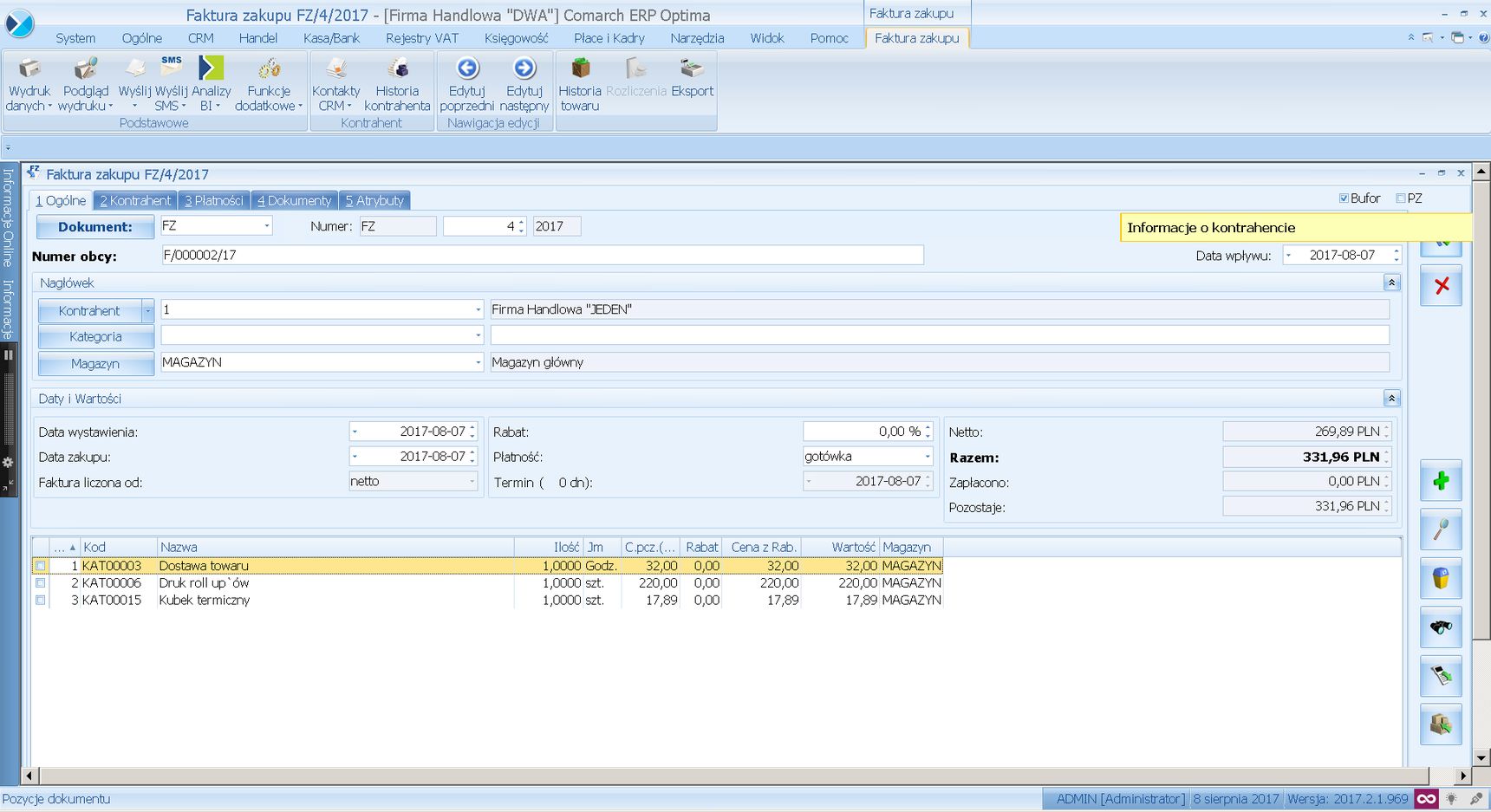Image resolution: width=1491 pixels, height=812 pixels.
Task: Open the Kasa/Bank menu
Action: [331, 38]
